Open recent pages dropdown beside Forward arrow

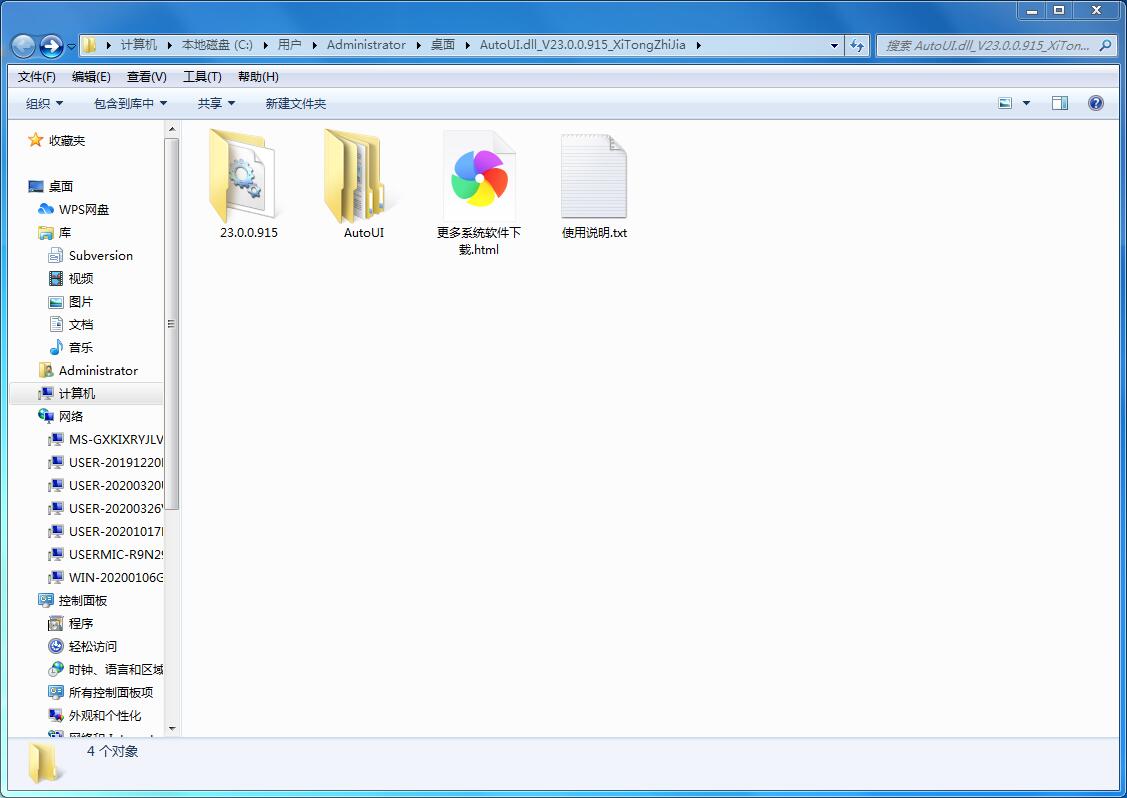(72, 47)
